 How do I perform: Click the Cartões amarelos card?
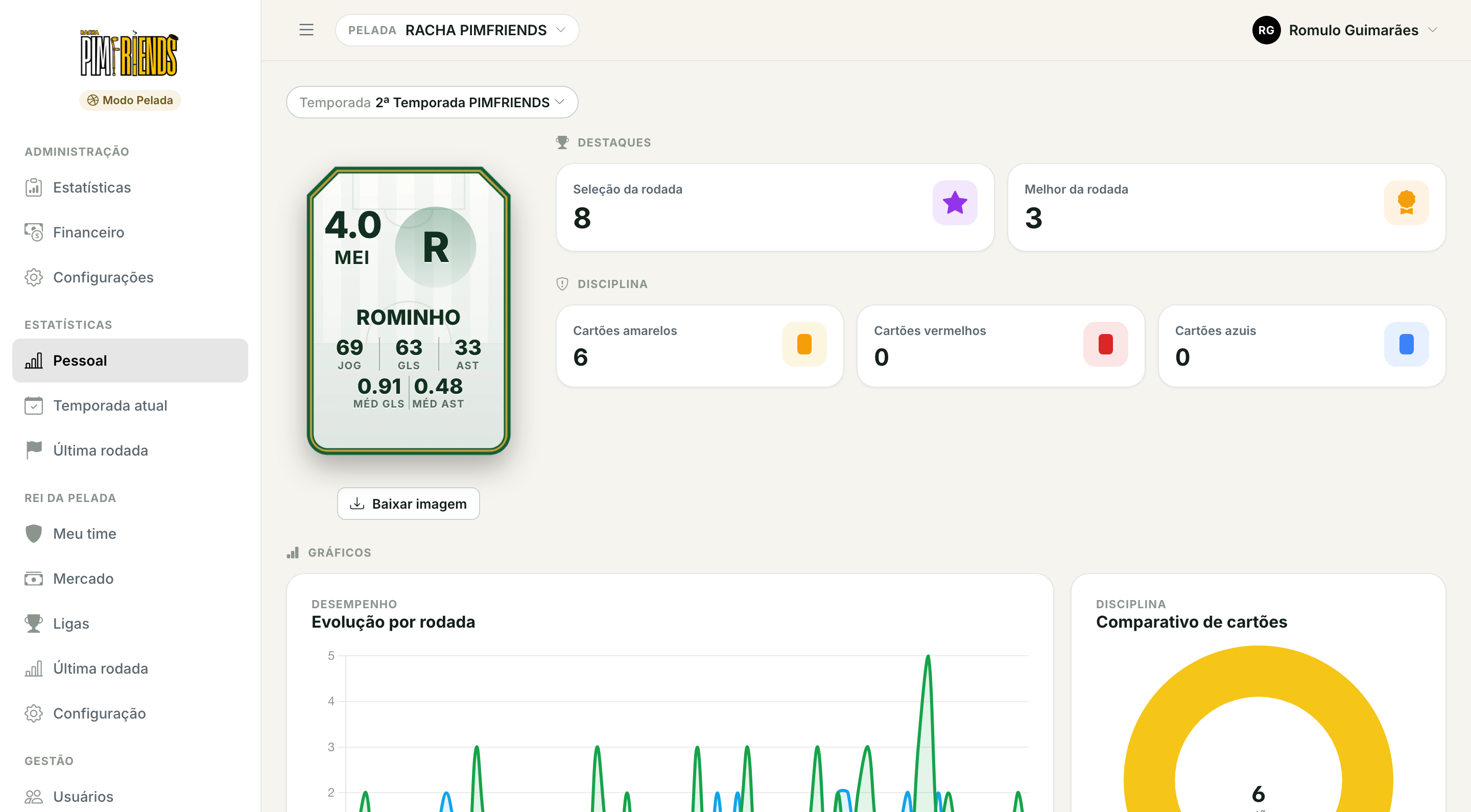tap(700, 346)
